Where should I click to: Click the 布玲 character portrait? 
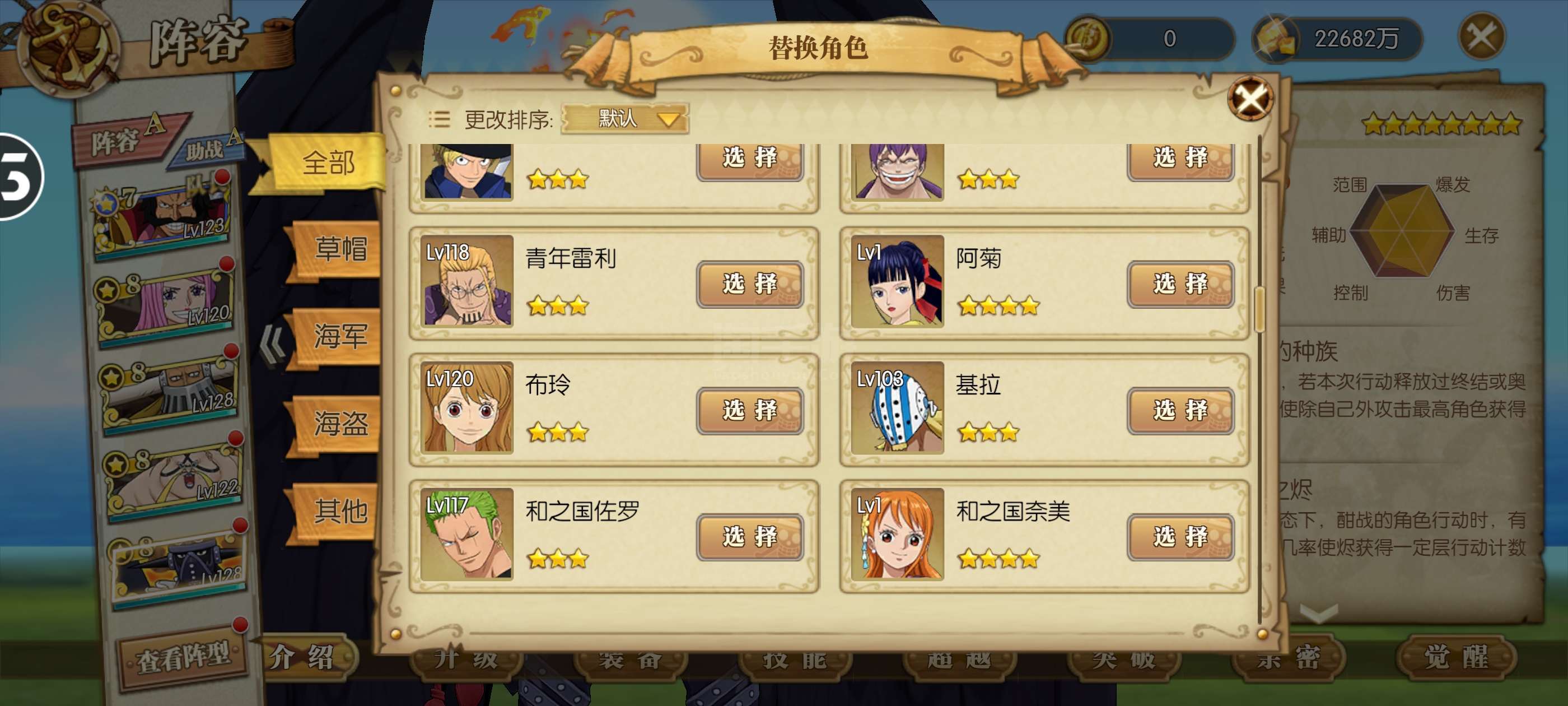(467, 407)
